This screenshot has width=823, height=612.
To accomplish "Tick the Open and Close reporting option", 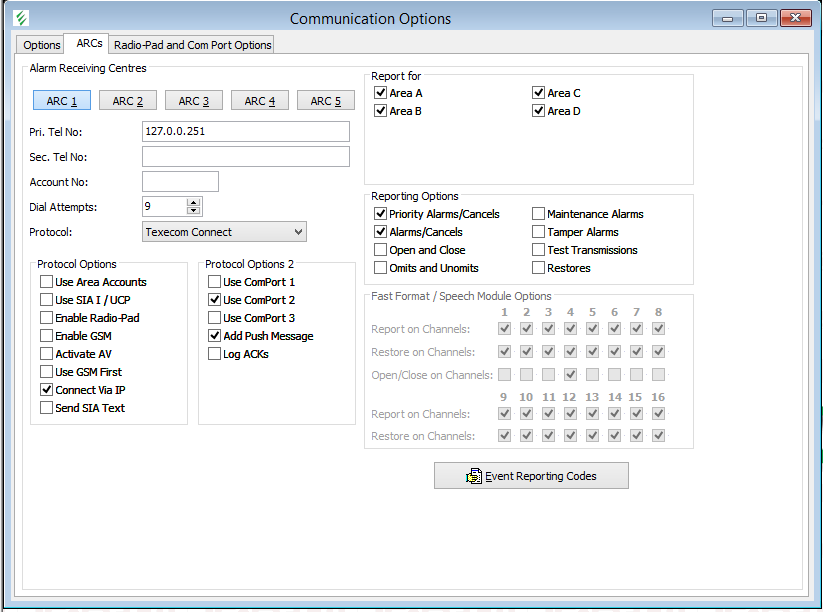I will 381,250.
